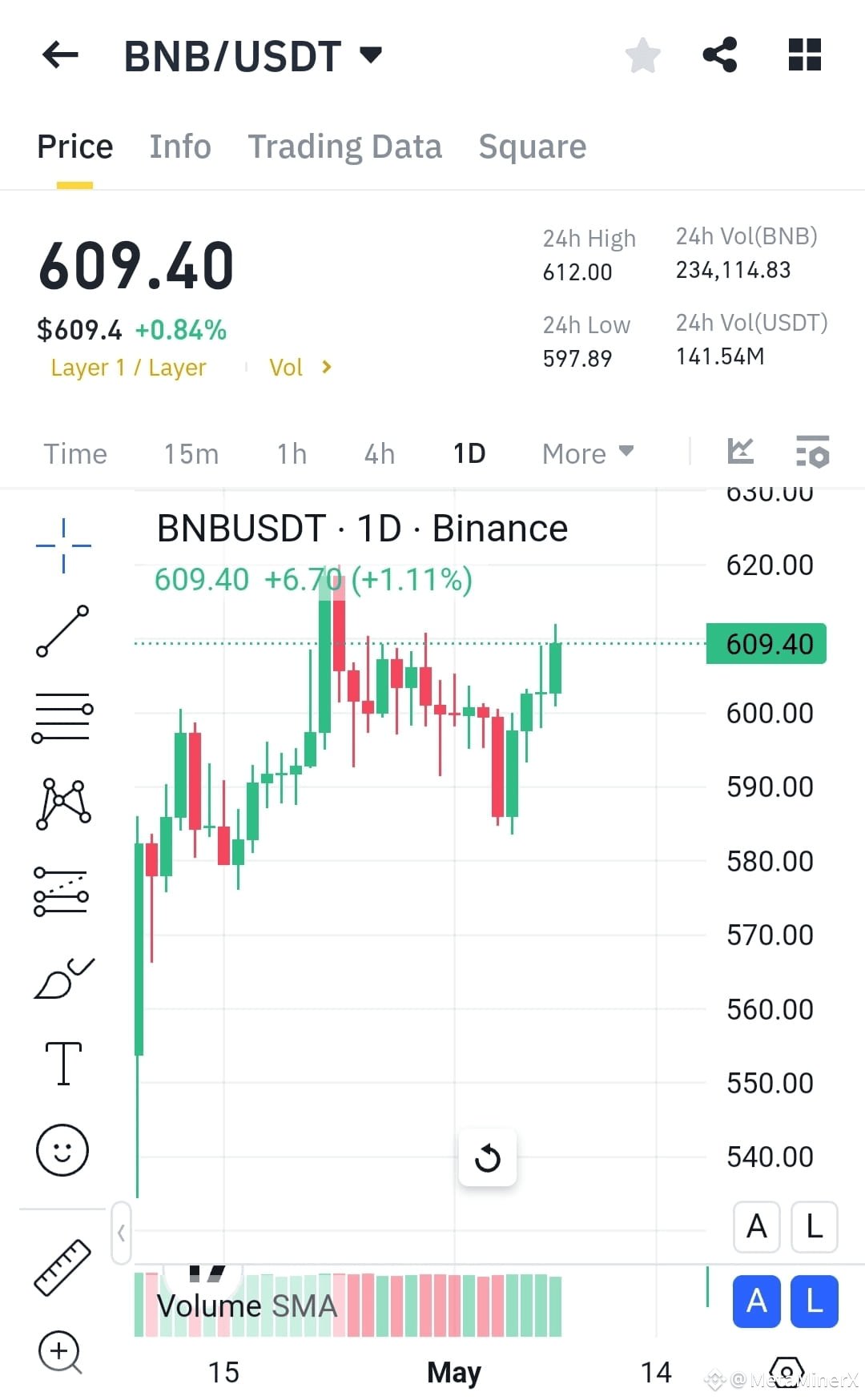Switch to the Price tab
The width and height of the screenshot is (865, 1400).
75,147
